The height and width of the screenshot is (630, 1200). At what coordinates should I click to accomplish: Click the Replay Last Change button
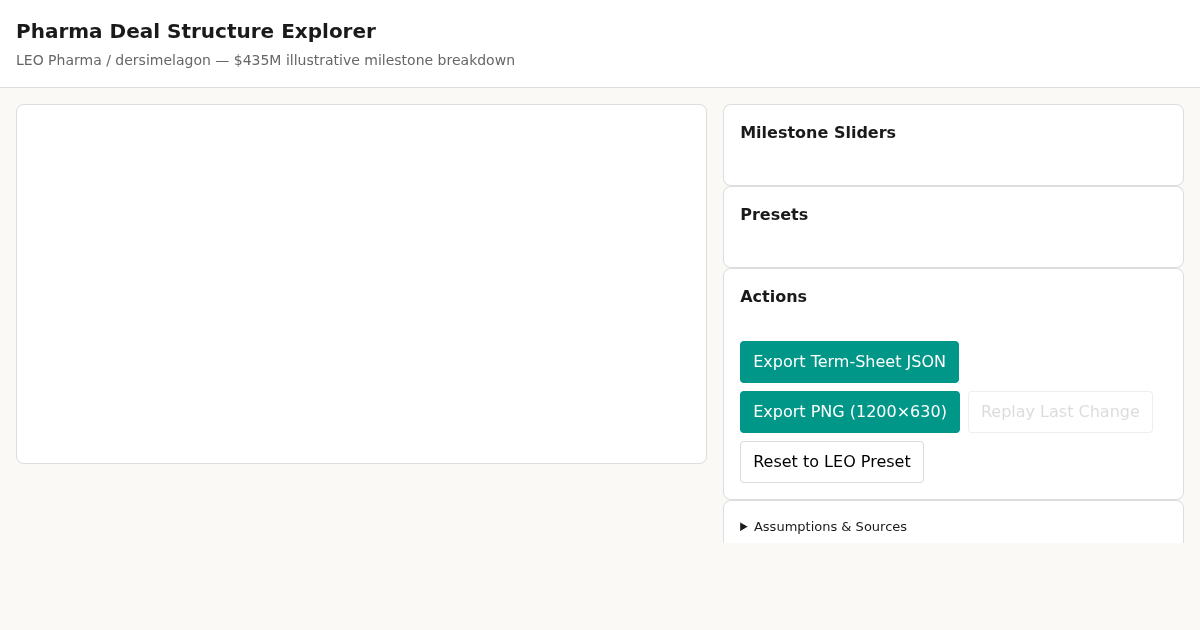click(x=1060, y=412)
